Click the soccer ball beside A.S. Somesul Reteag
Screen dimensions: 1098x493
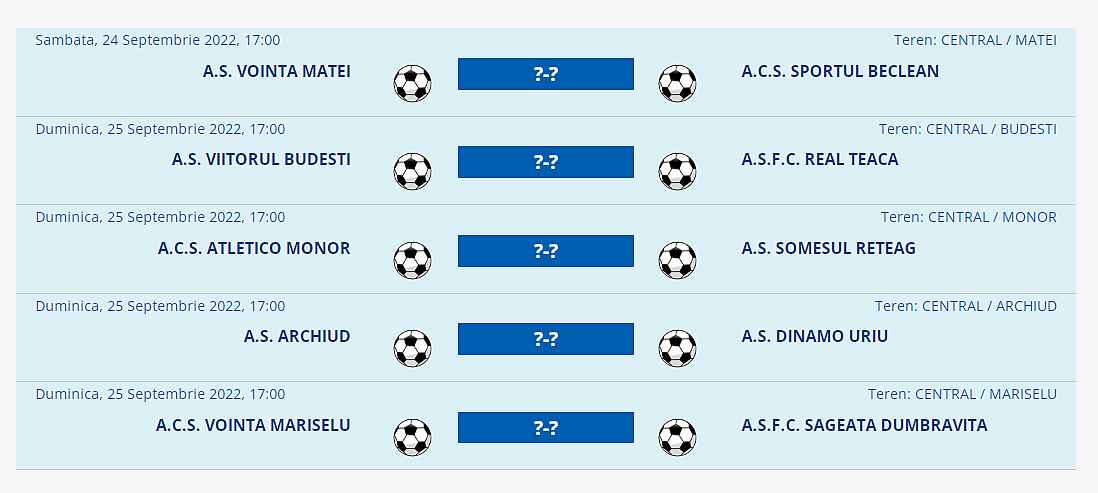677,260
